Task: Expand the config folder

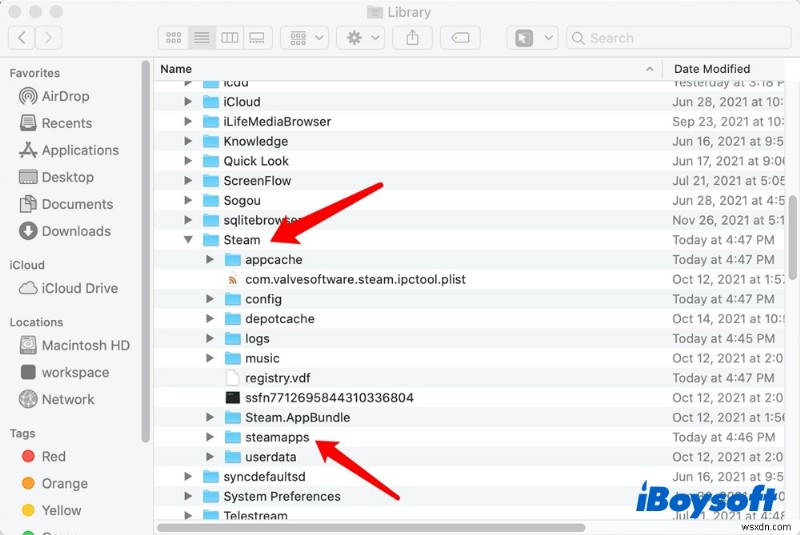Action: pyautogui.click(x=210, y=299)
